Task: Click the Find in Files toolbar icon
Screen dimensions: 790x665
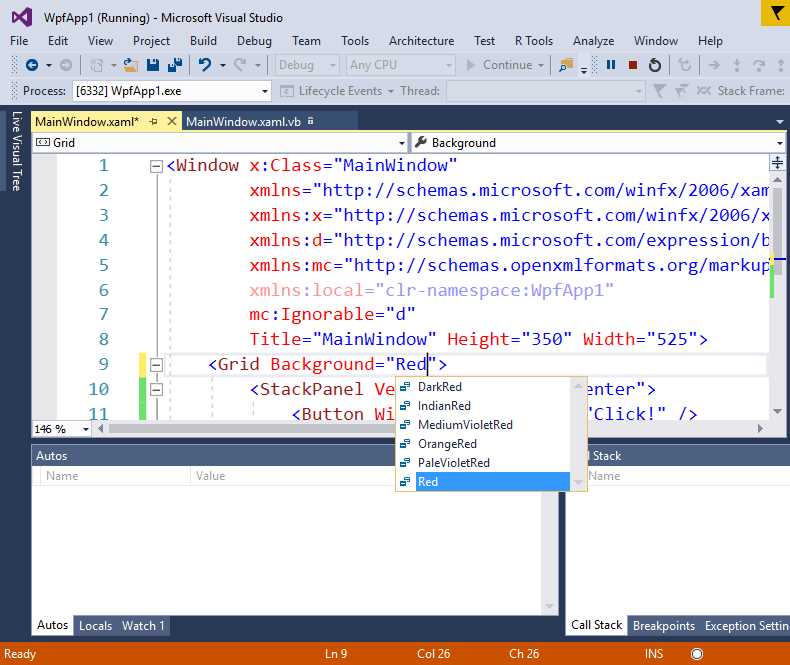Action: 566,65
